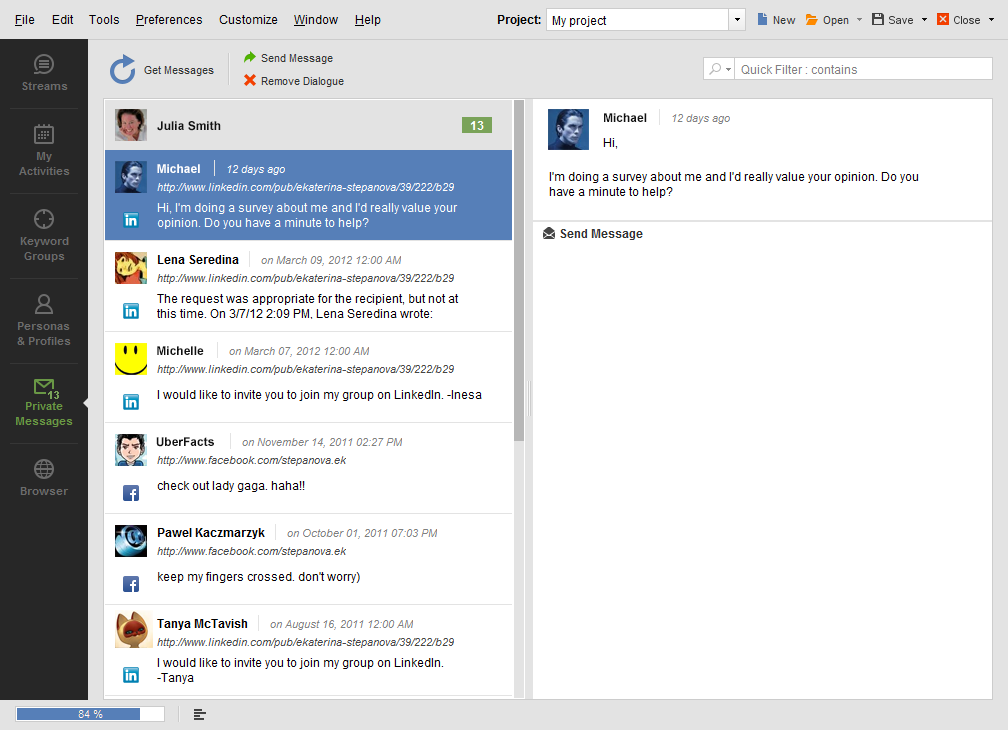
Task: Click the Save project label
Action: [901, 20]
